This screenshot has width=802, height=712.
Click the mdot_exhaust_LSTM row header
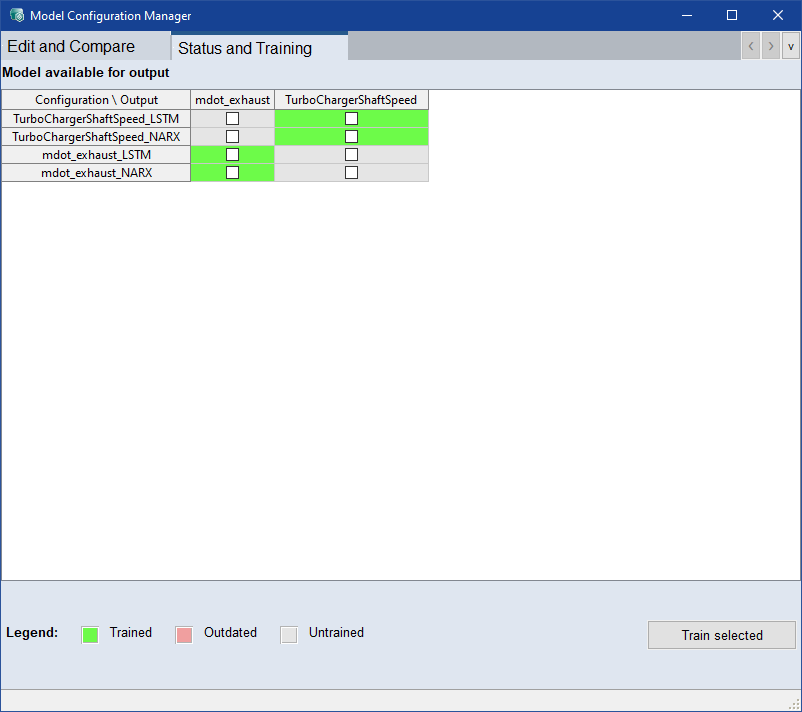[96, 155]
